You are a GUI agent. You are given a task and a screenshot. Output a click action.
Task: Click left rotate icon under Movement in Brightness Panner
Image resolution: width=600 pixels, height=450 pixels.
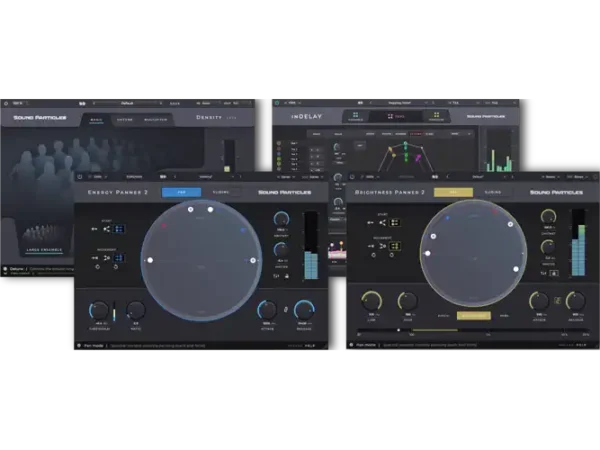(373, 255)
